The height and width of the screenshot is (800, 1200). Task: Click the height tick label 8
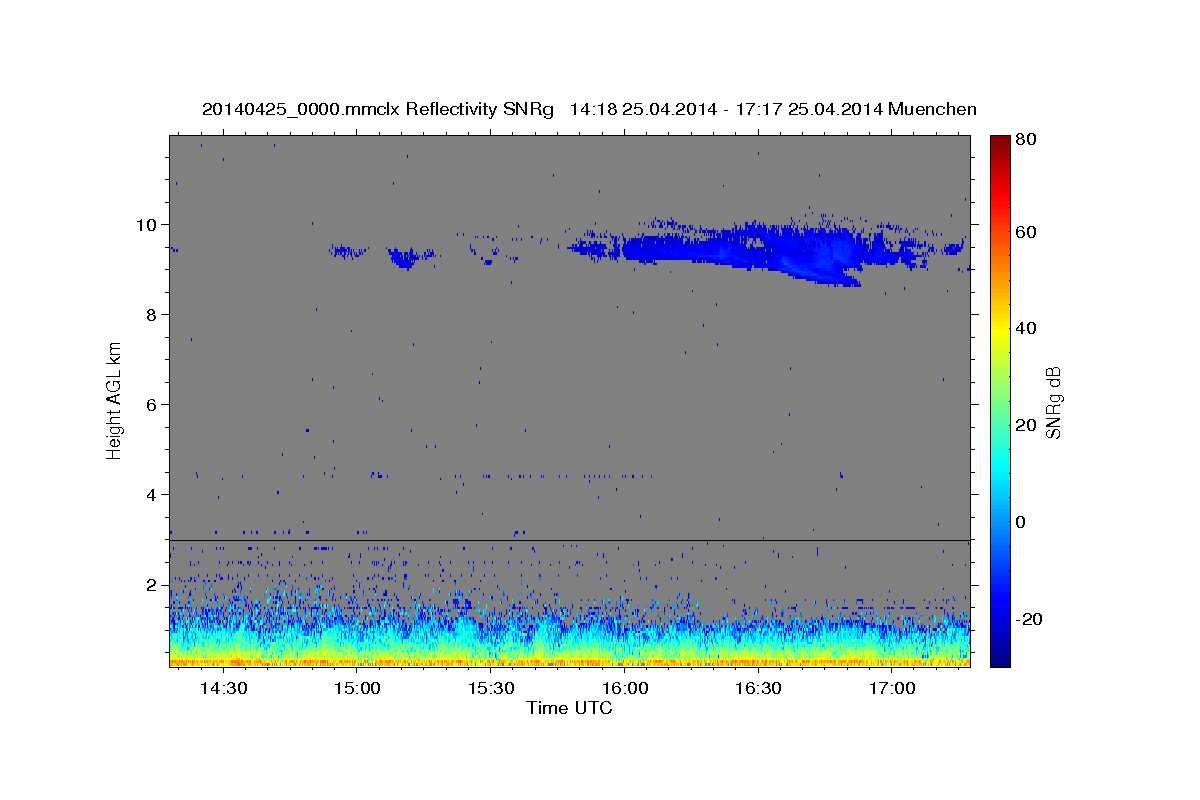[153, 314]
